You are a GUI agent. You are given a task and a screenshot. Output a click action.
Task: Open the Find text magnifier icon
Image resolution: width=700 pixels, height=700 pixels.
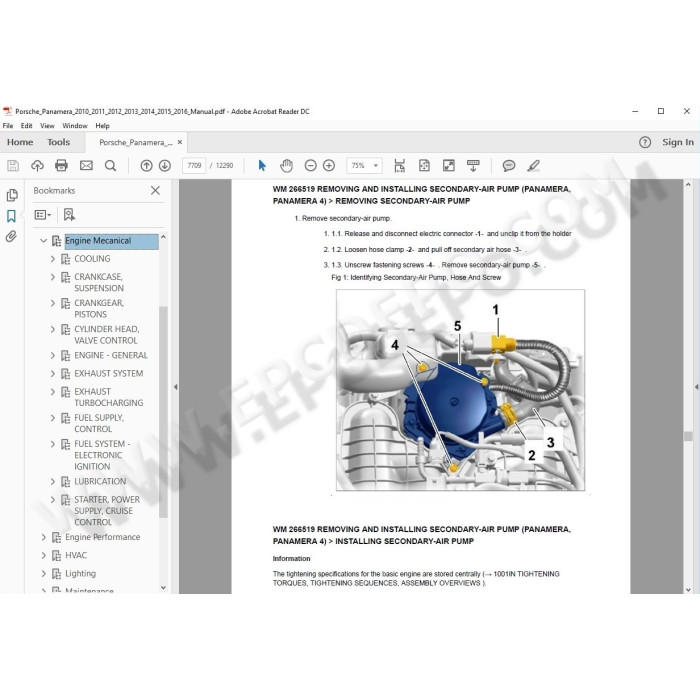110,166
